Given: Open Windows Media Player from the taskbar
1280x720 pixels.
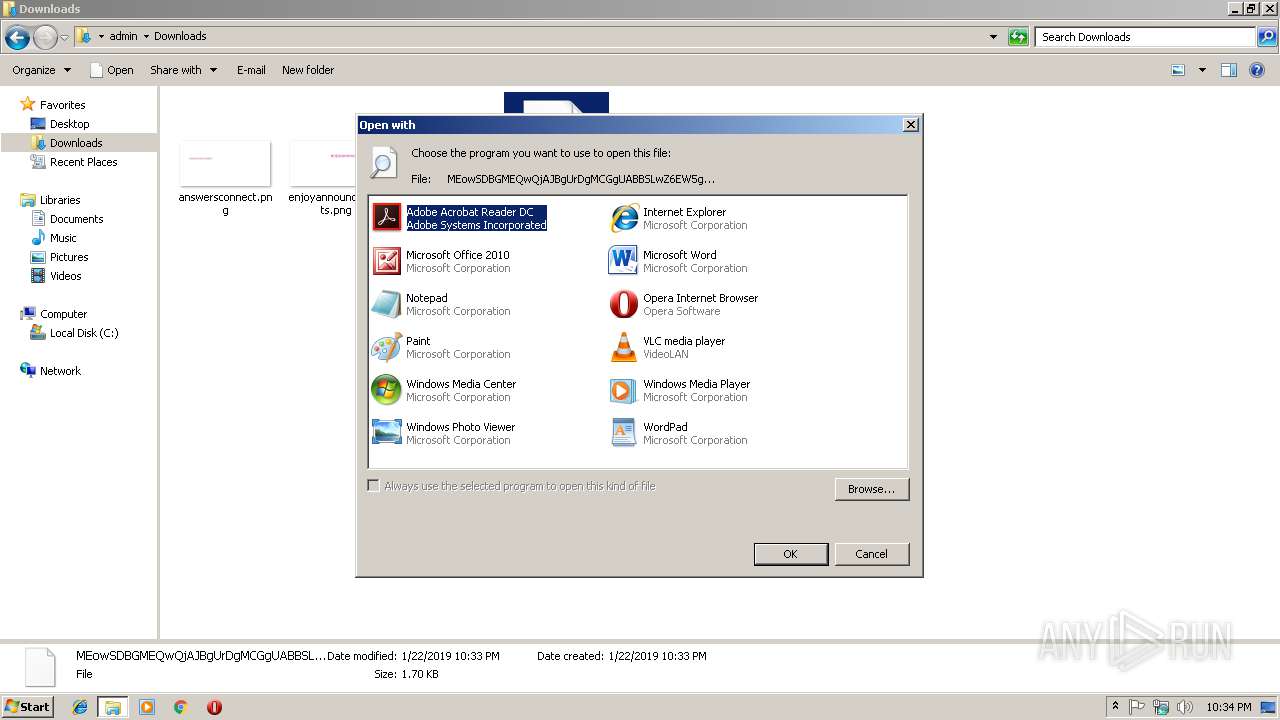Looking at the screenshot, I should 147,707.
